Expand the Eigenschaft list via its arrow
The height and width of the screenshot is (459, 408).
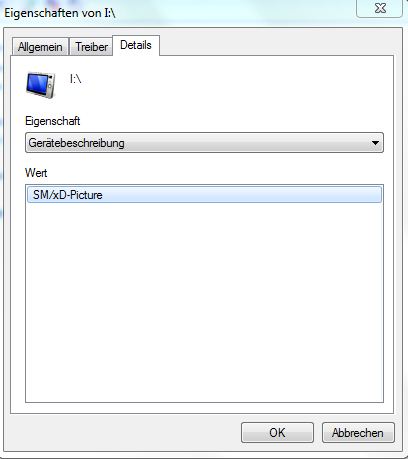point(375,143)
